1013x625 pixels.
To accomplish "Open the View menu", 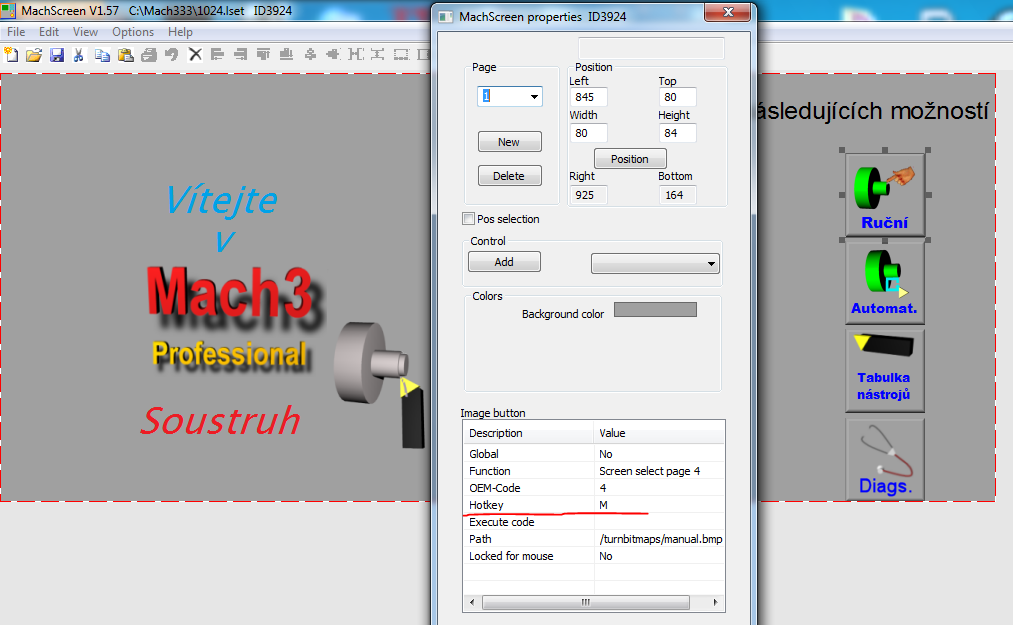I will click(86, 32).
